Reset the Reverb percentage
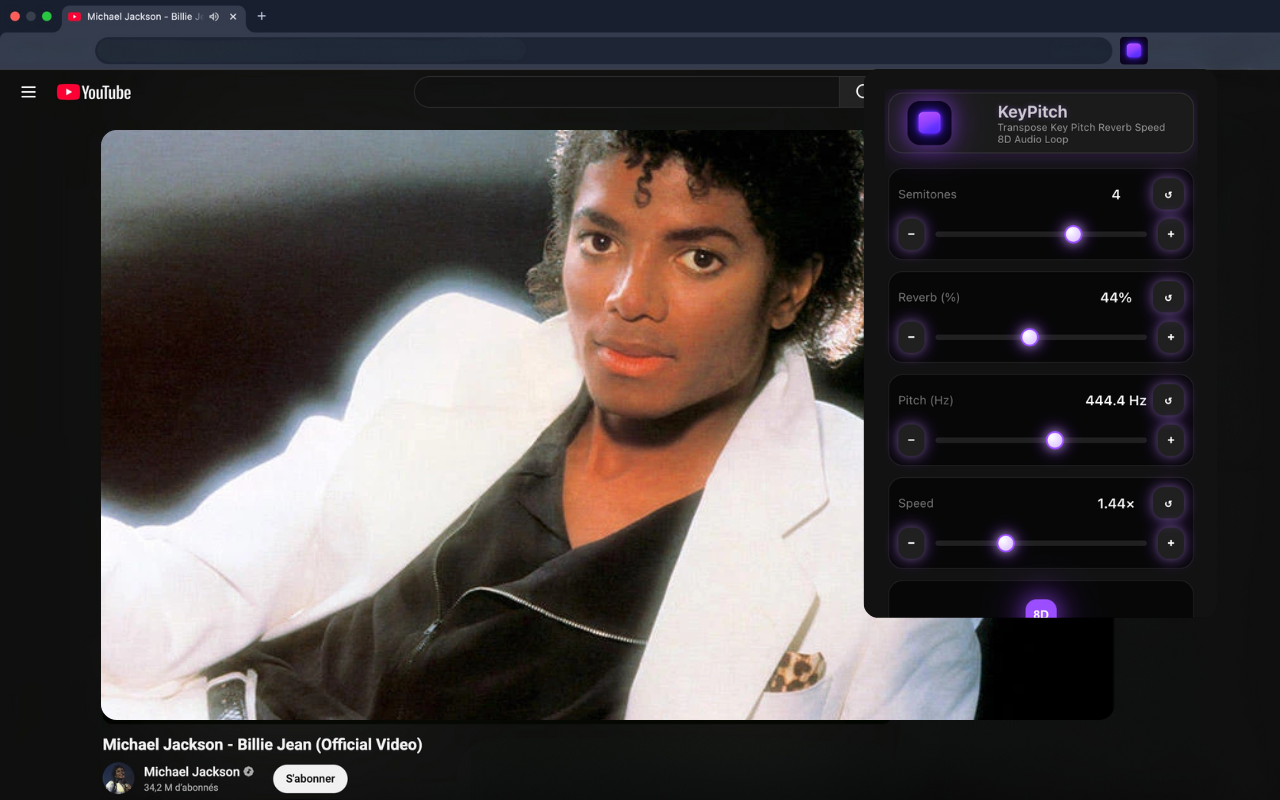This screenshot has width=1280, height=800. click(x=1168, y=297)
